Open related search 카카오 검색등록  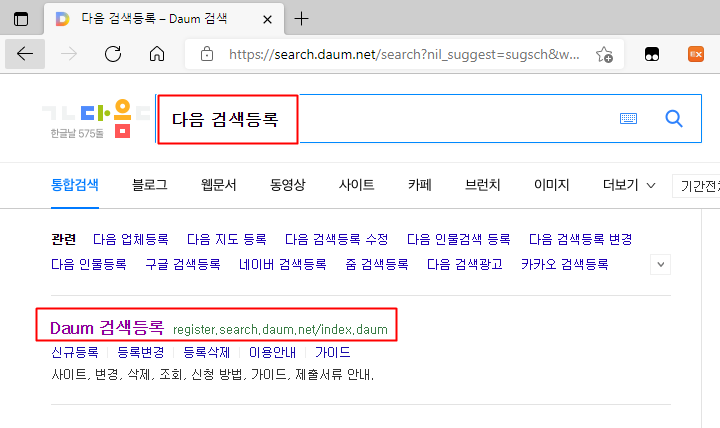point(564,265)
